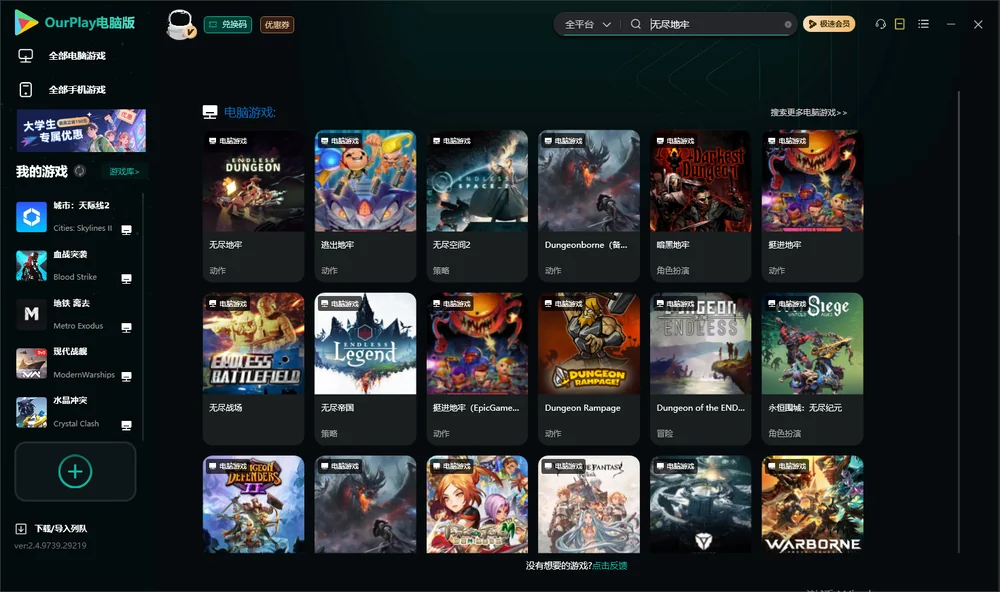This screenshot has width=1000, height=592.
Task: Click the title text "Dungeonborne (备..."
Action: tap(586, 245)
